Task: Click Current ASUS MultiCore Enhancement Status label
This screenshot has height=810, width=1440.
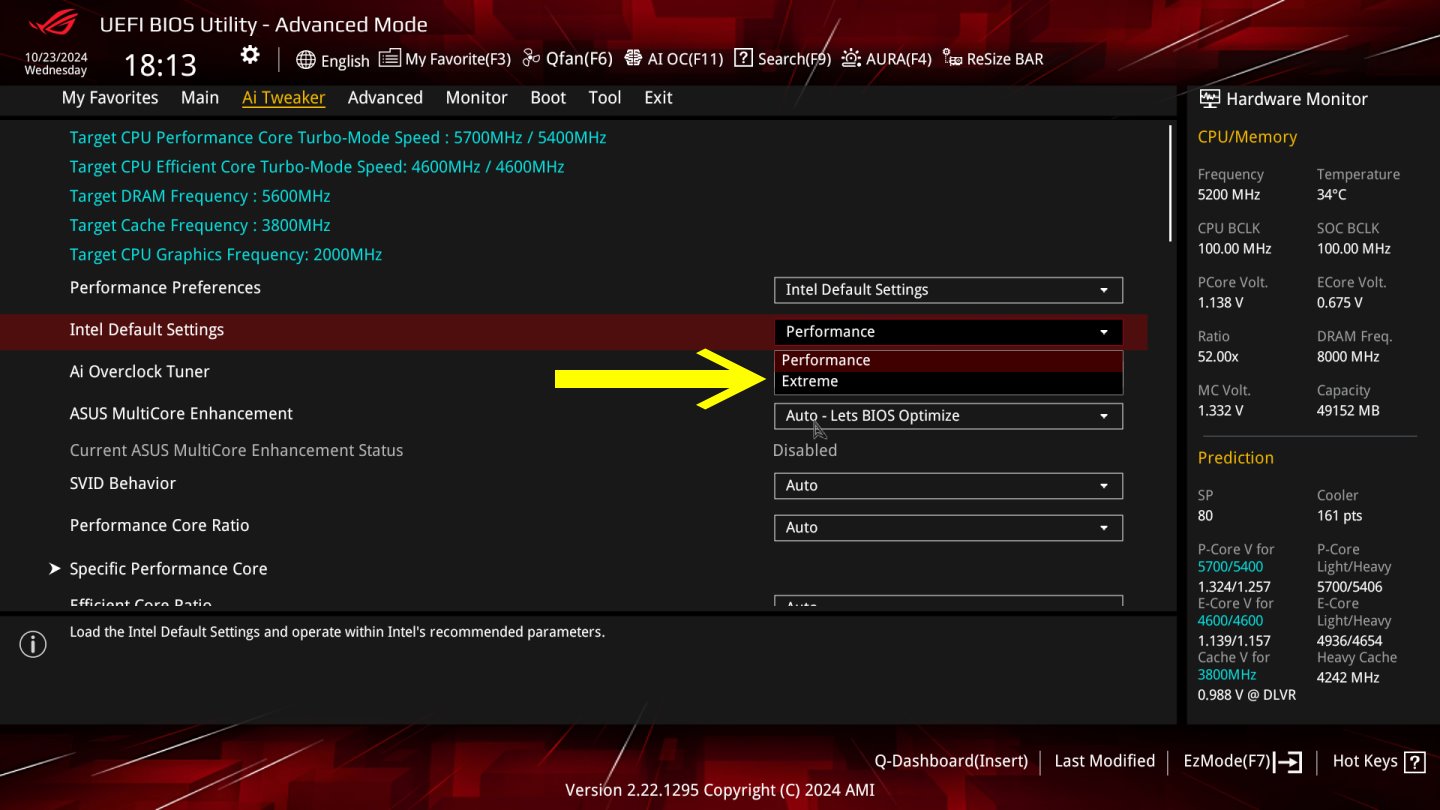Action: (x=236, y=450)
